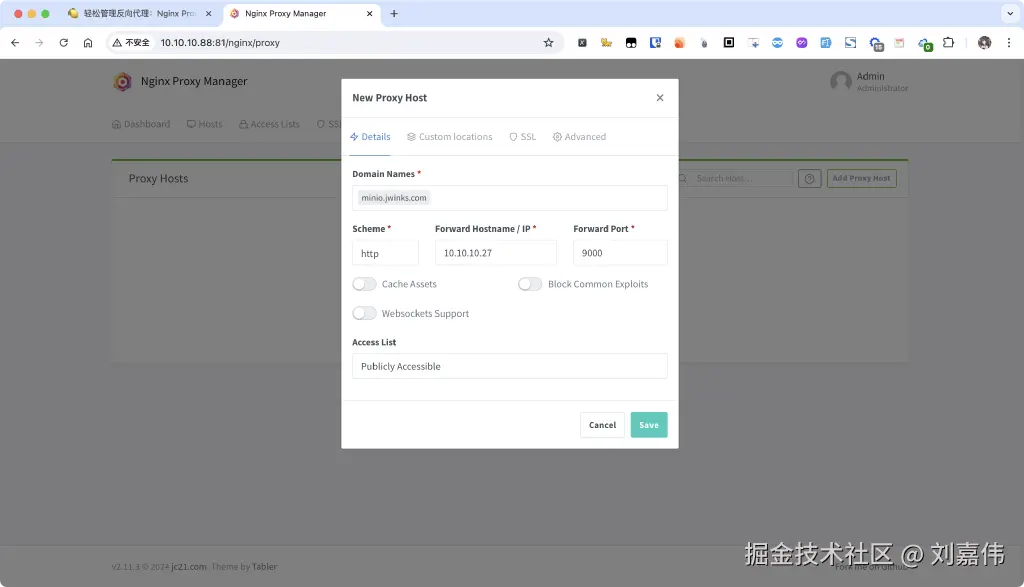
Task: Open the Hosts menu item
Action: pyautogui.click(x=204, y=124)
